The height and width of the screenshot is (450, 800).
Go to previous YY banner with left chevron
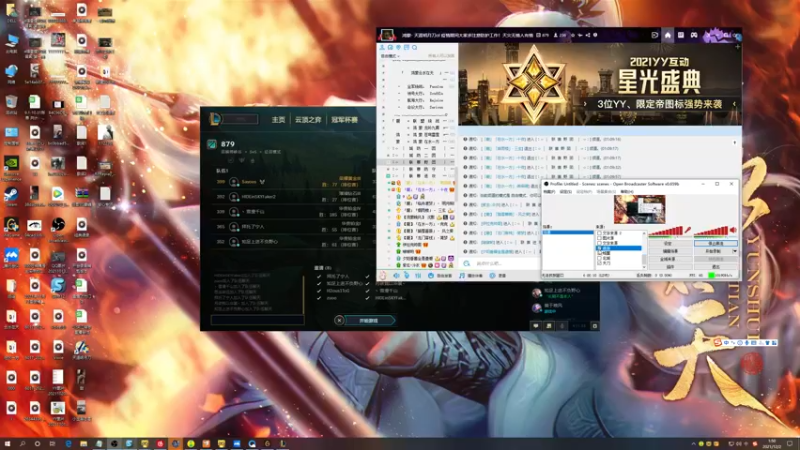(x=734, y=104)
